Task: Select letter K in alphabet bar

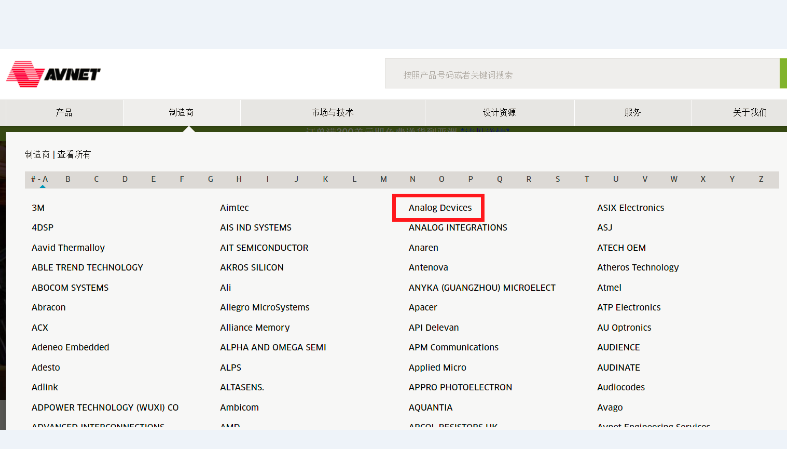Action: point(326,179)
